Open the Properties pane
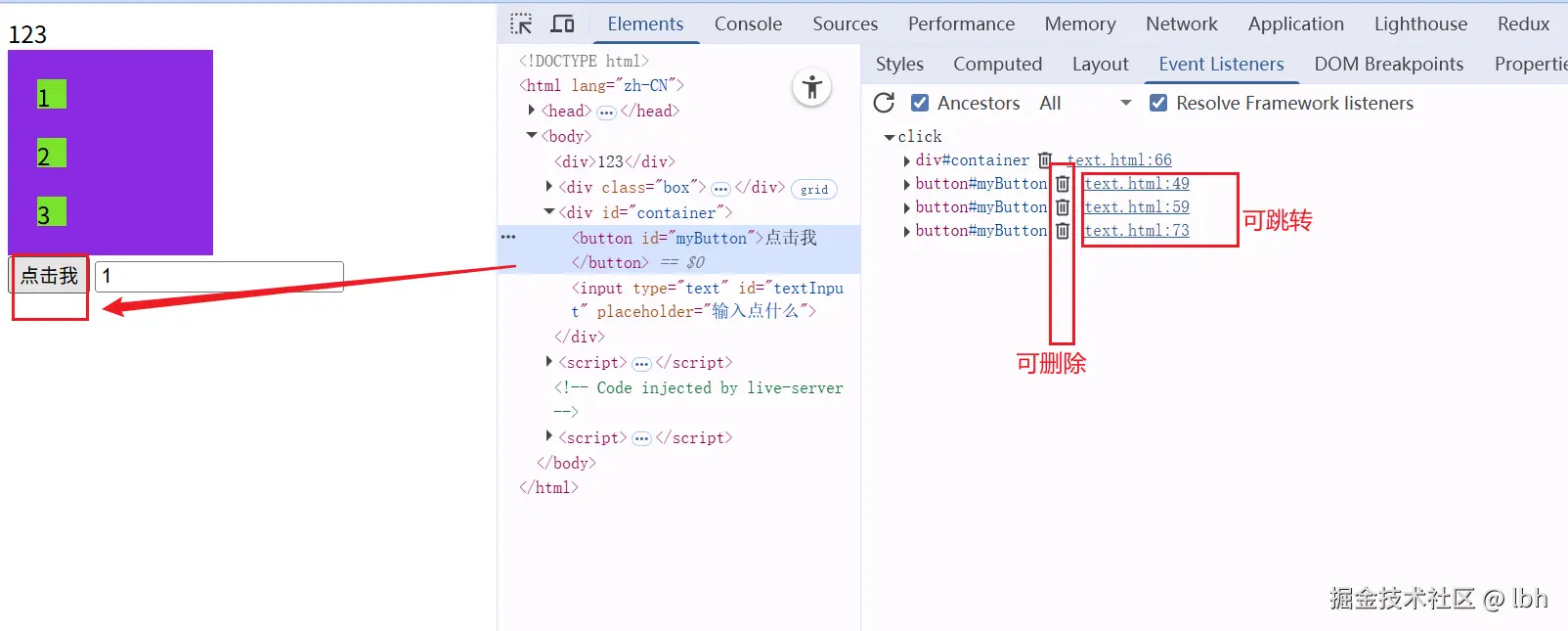1568x631 pixels. tap(1531, 64)
